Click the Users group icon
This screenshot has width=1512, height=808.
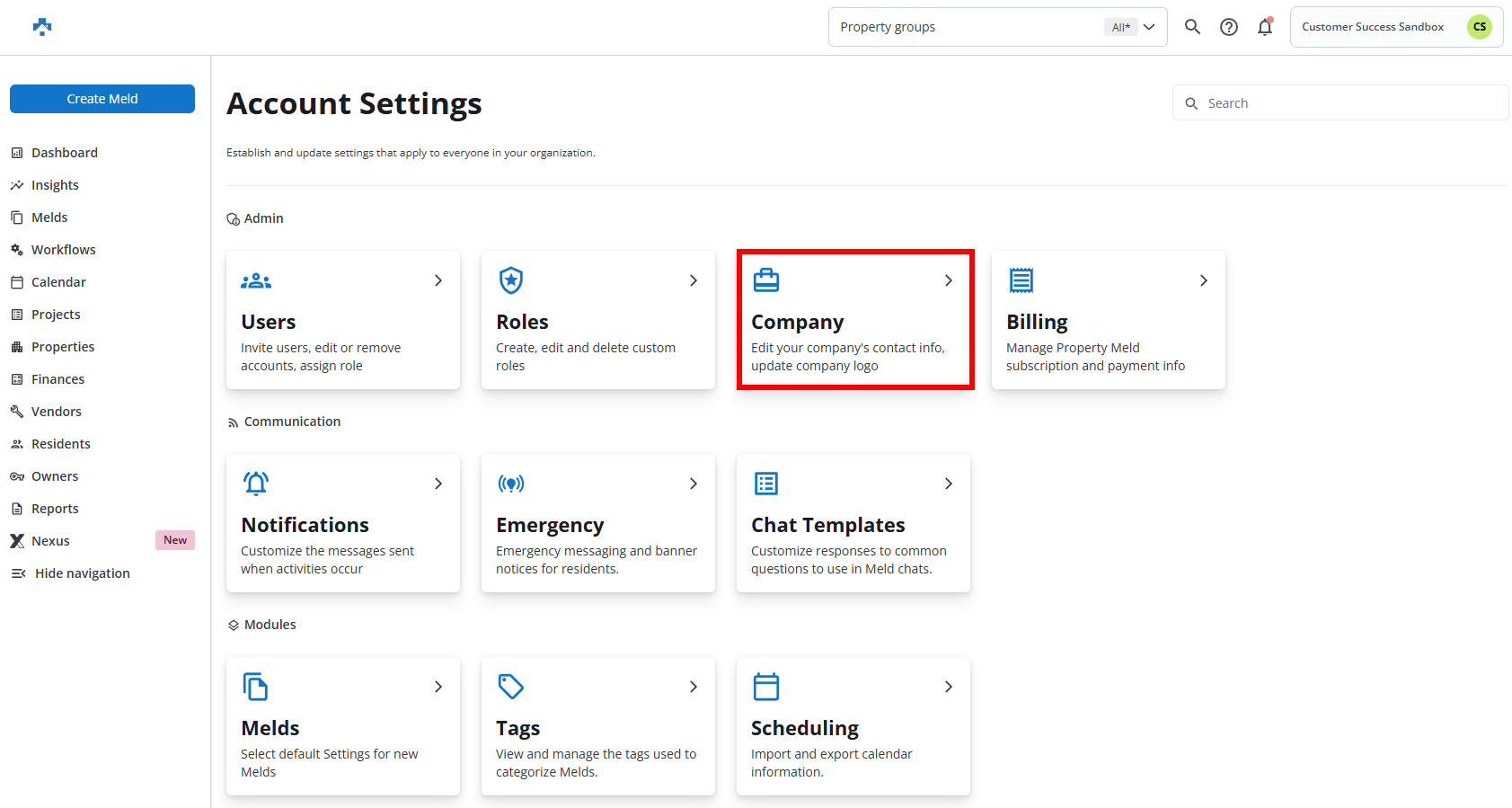pyautogui.click(x=256, y=280)
